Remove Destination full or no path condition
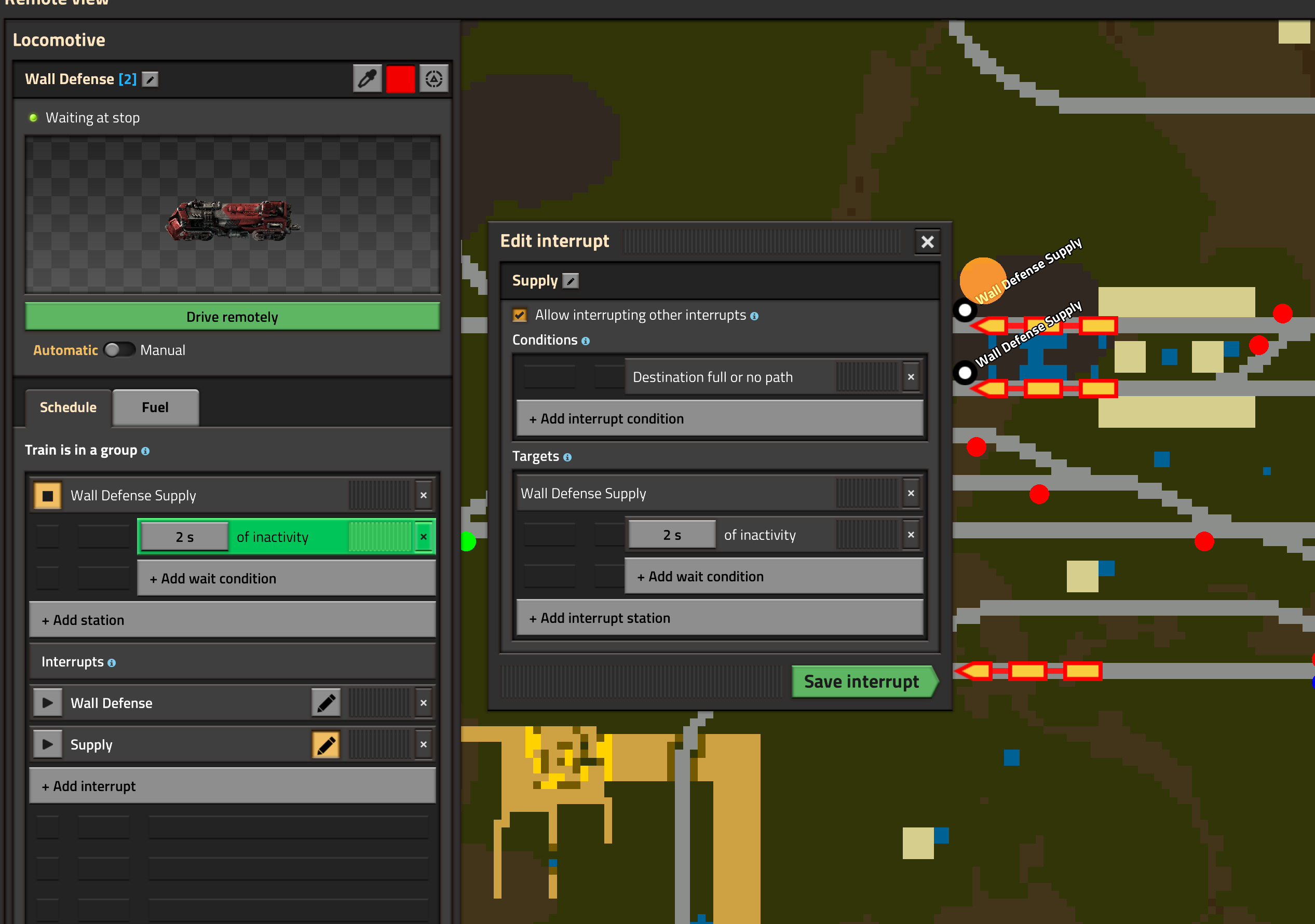The height and width of the screenshot is (924, 1315). [x=911, y=377]
